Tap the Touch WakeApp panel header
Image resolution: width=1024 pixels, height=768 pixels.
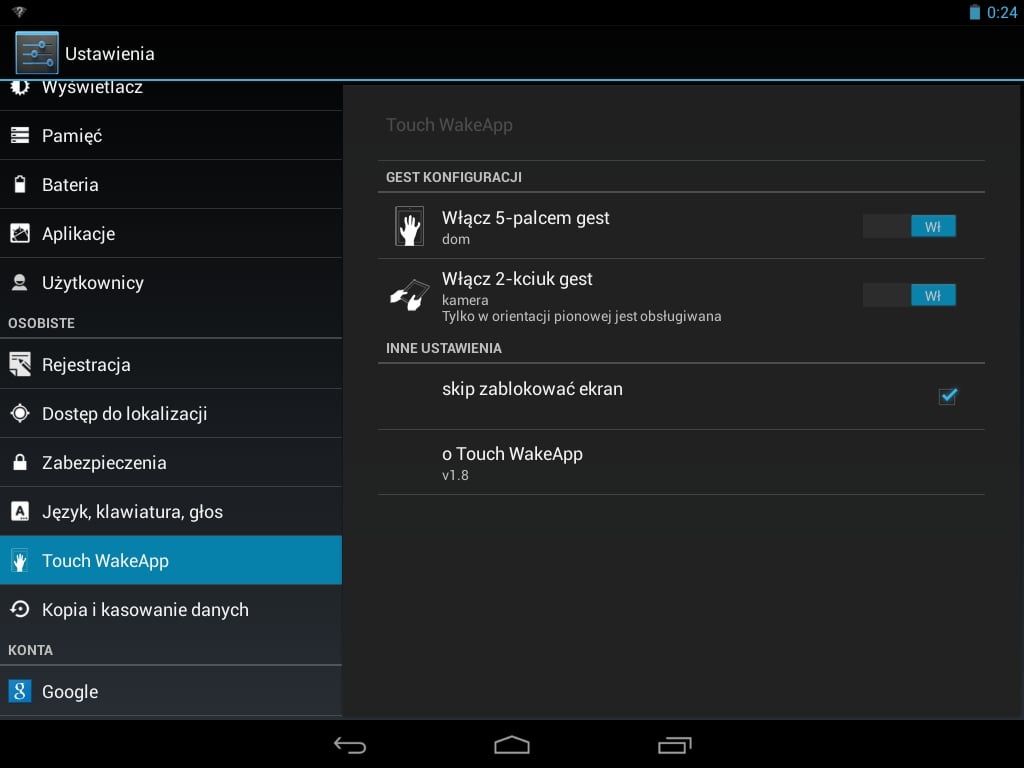pyautogui.click(x=449, y=125)
